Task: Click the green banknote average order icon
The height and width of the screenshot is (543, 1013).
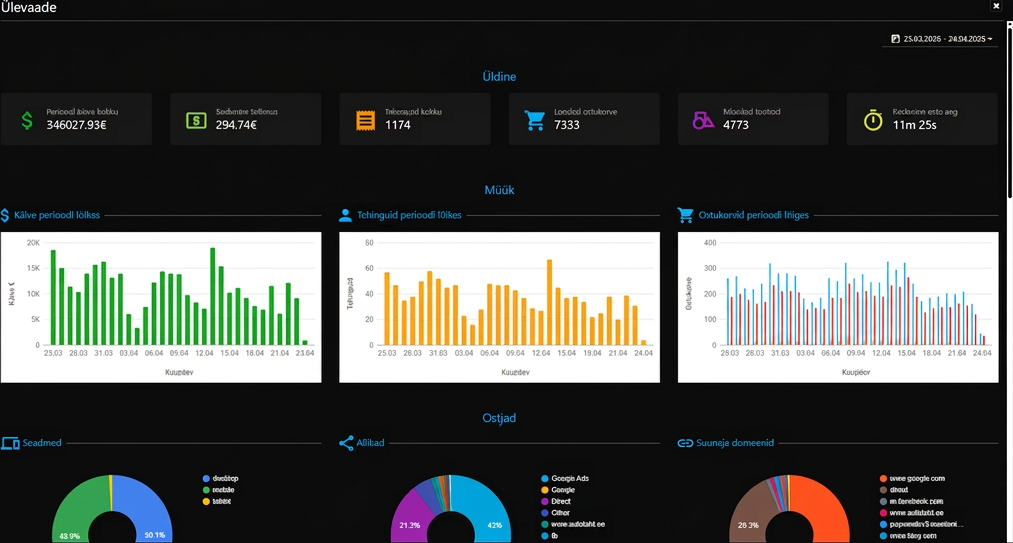Action: [196, 120]
